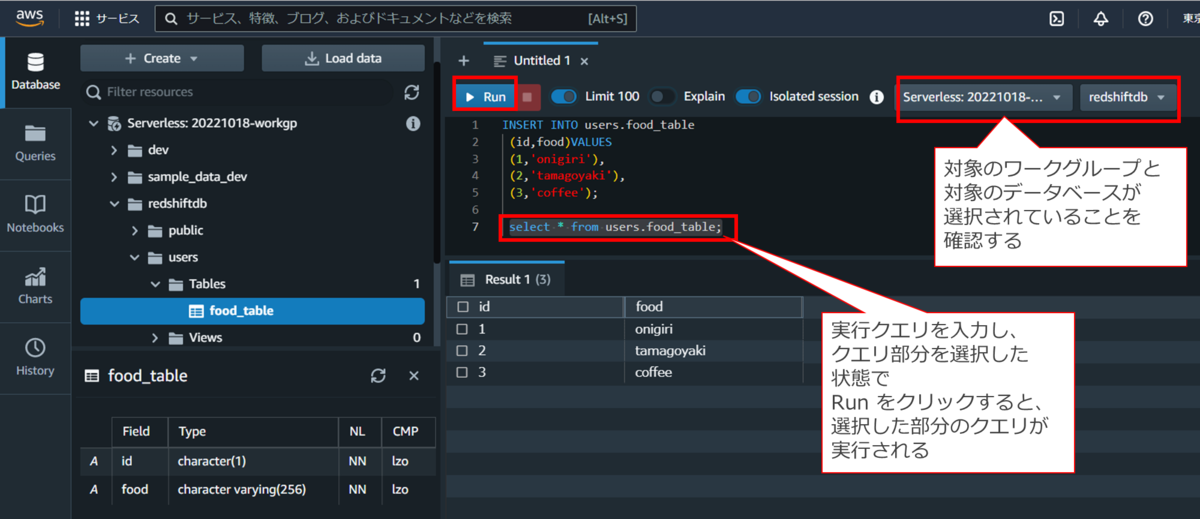Image resolution: width=1200 pixels, height=519 pixels.
Task: Open the AWS home logo
Action: [29, 18]
